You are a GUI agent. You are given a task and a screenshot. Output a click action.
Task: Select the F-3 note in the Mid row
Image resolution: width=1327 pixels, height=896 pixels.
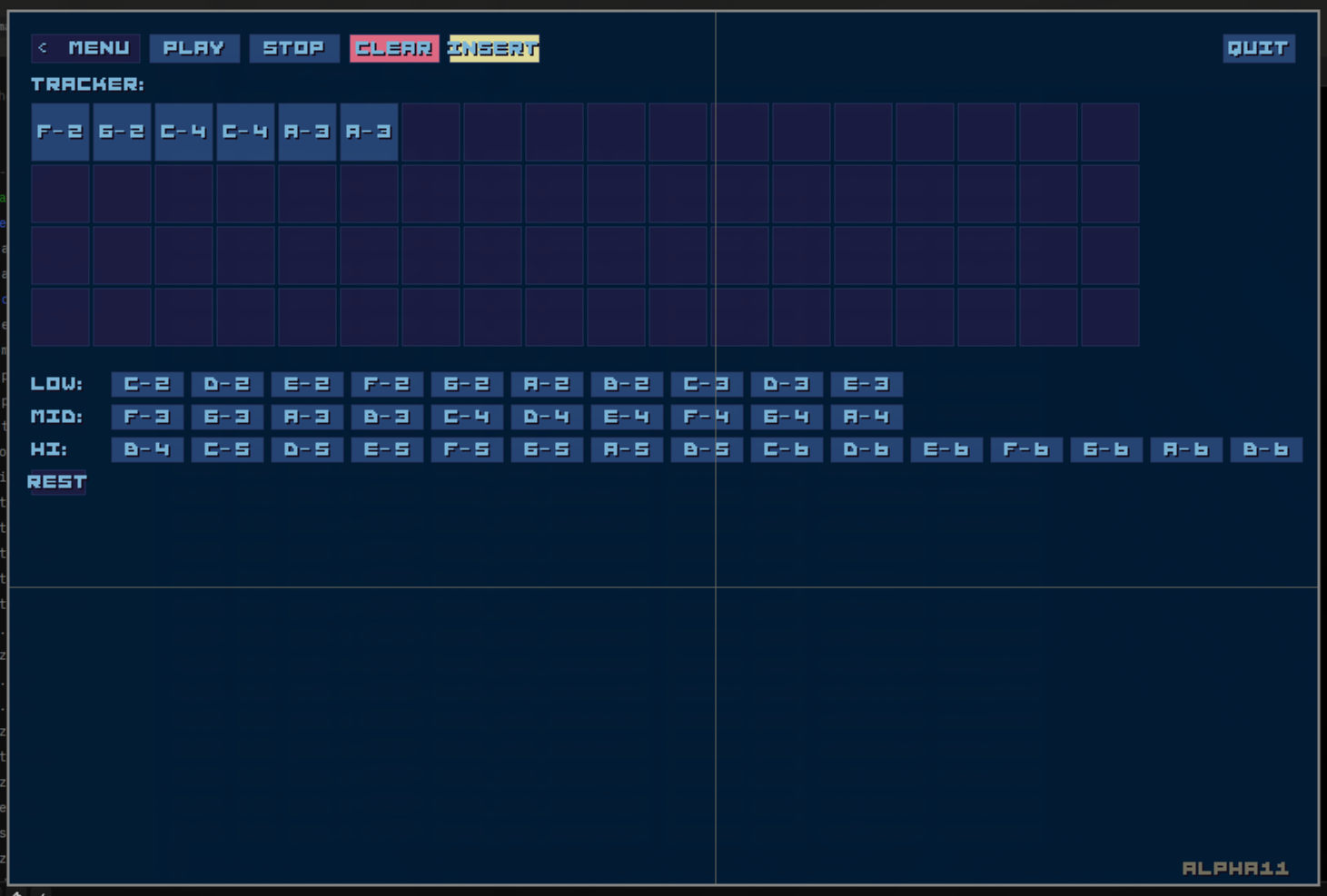pyautogui.click(x=147, y=417)
